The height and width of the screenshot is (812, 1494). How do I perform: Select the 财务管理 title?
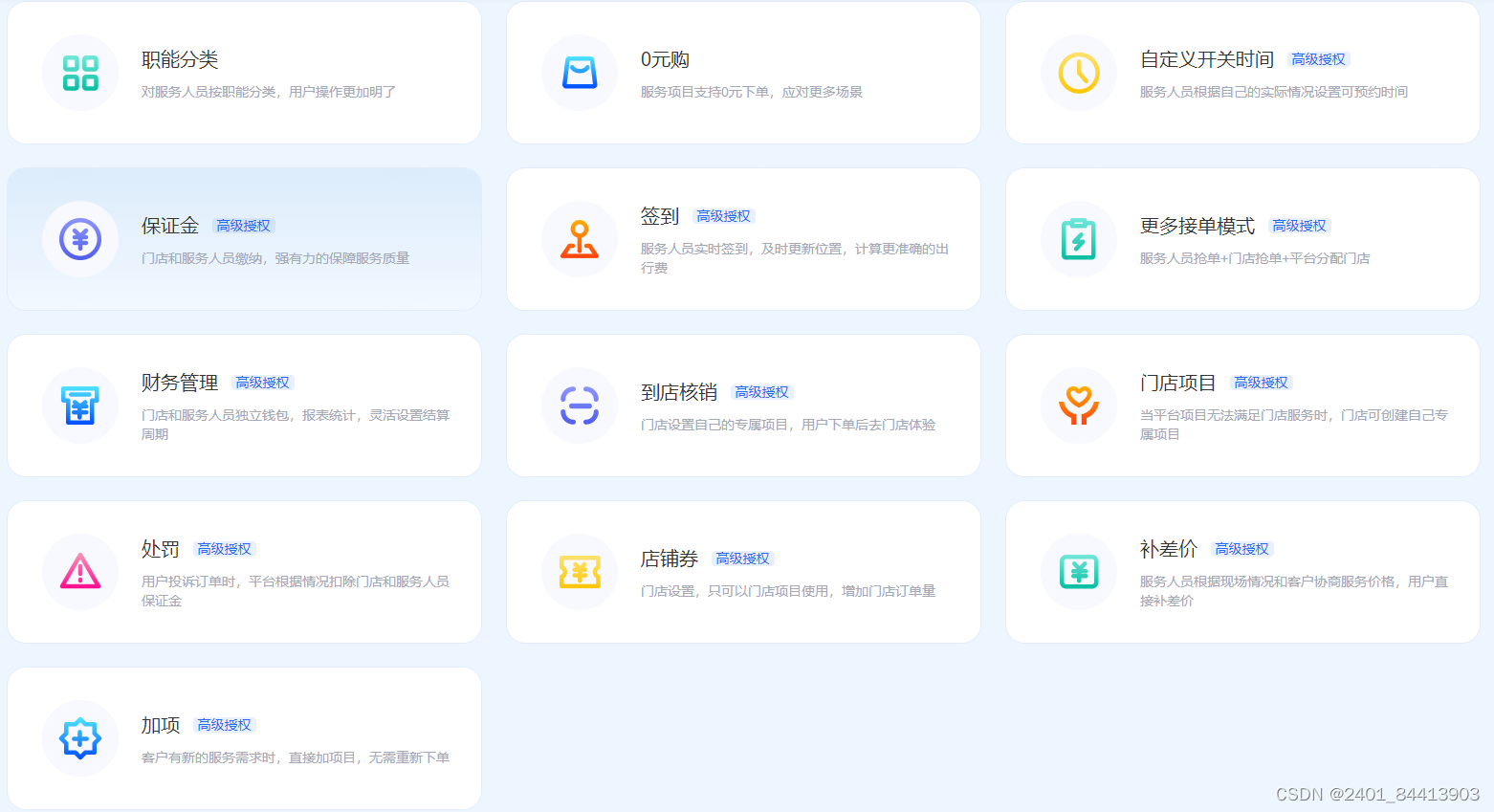[x=180, y=383]
